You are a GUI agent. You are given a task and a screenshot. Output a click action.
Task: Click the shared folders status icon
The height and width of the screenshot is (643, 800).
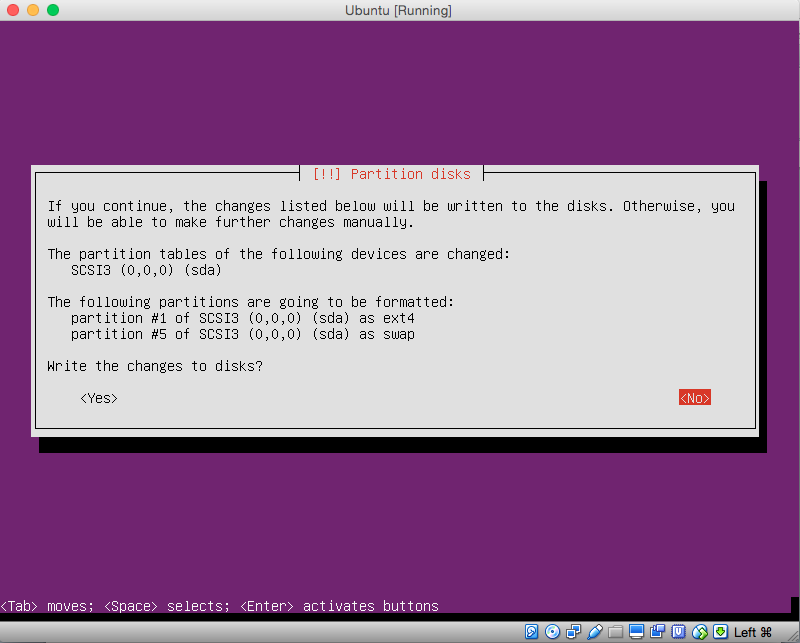[616, 632]
